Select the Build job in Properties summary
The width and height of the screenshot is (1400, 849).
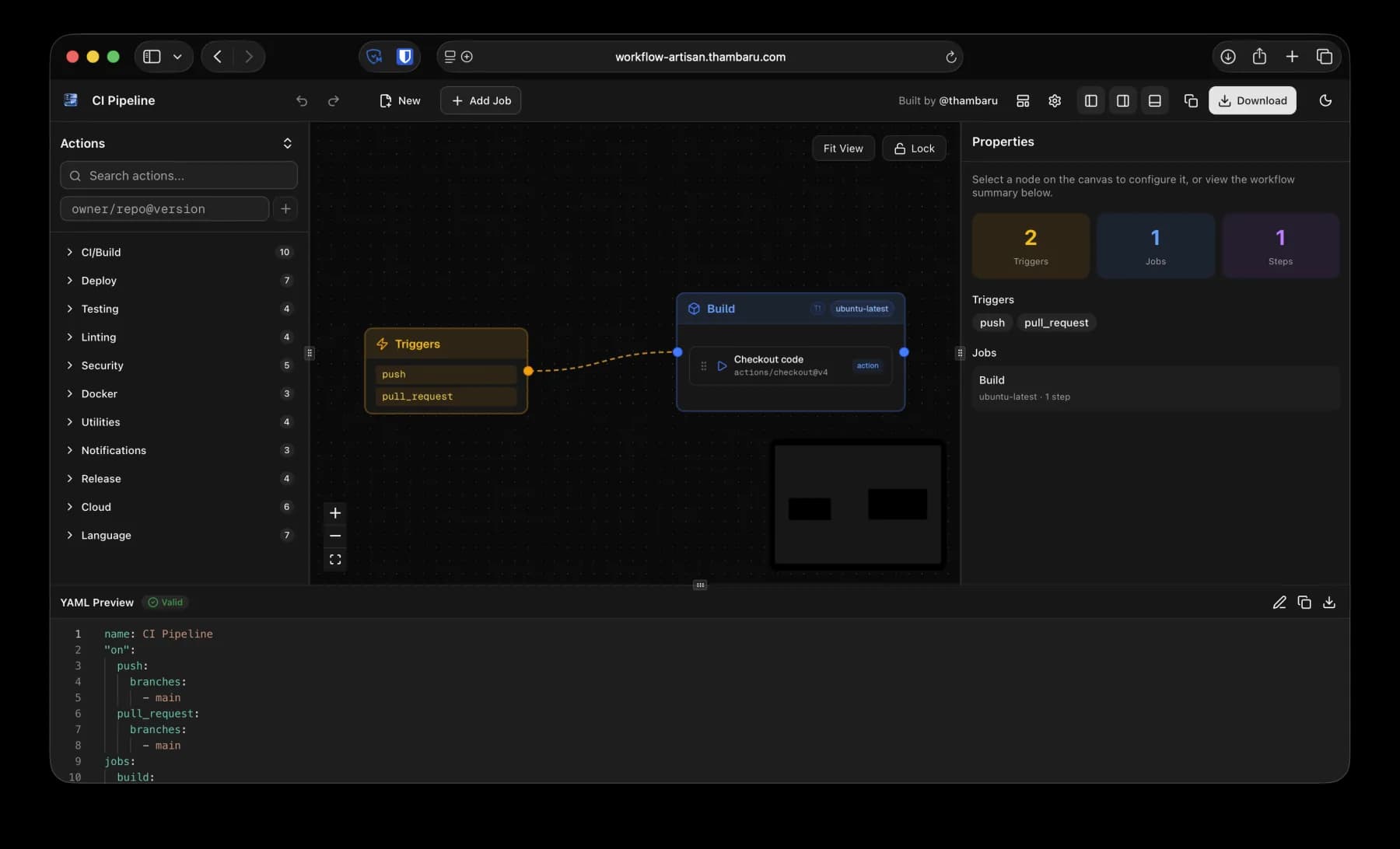tap(1155, 388)
